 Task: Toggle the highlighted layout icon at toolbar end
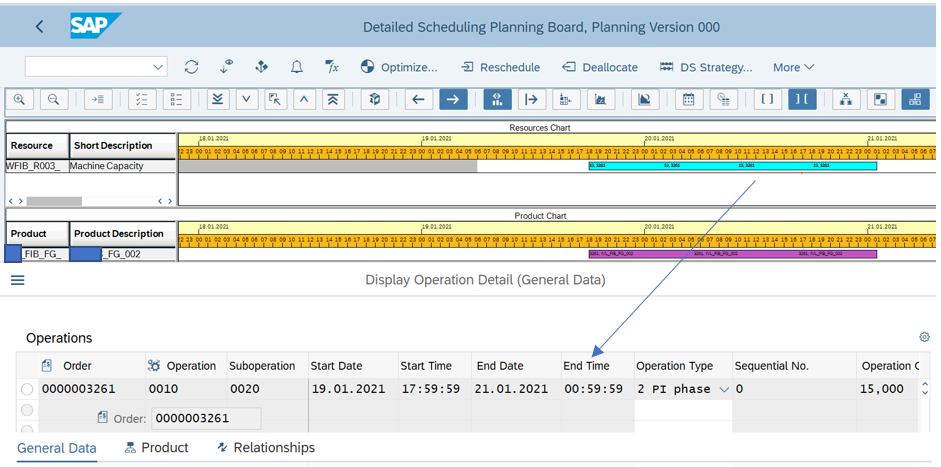915,100
